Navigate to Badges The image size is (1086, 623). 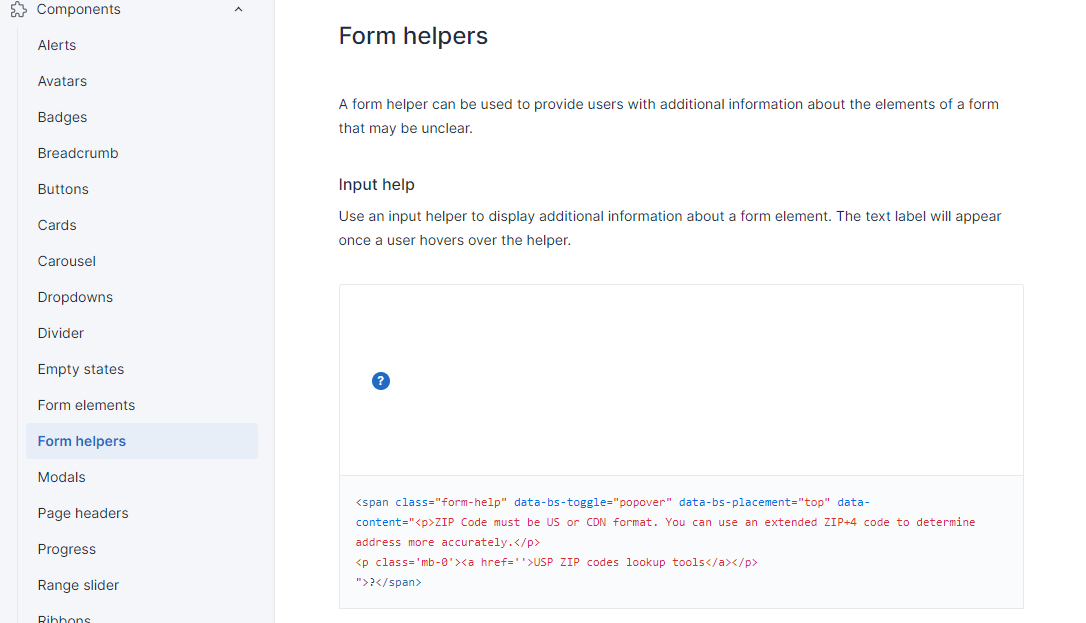(x=62, y=117)
